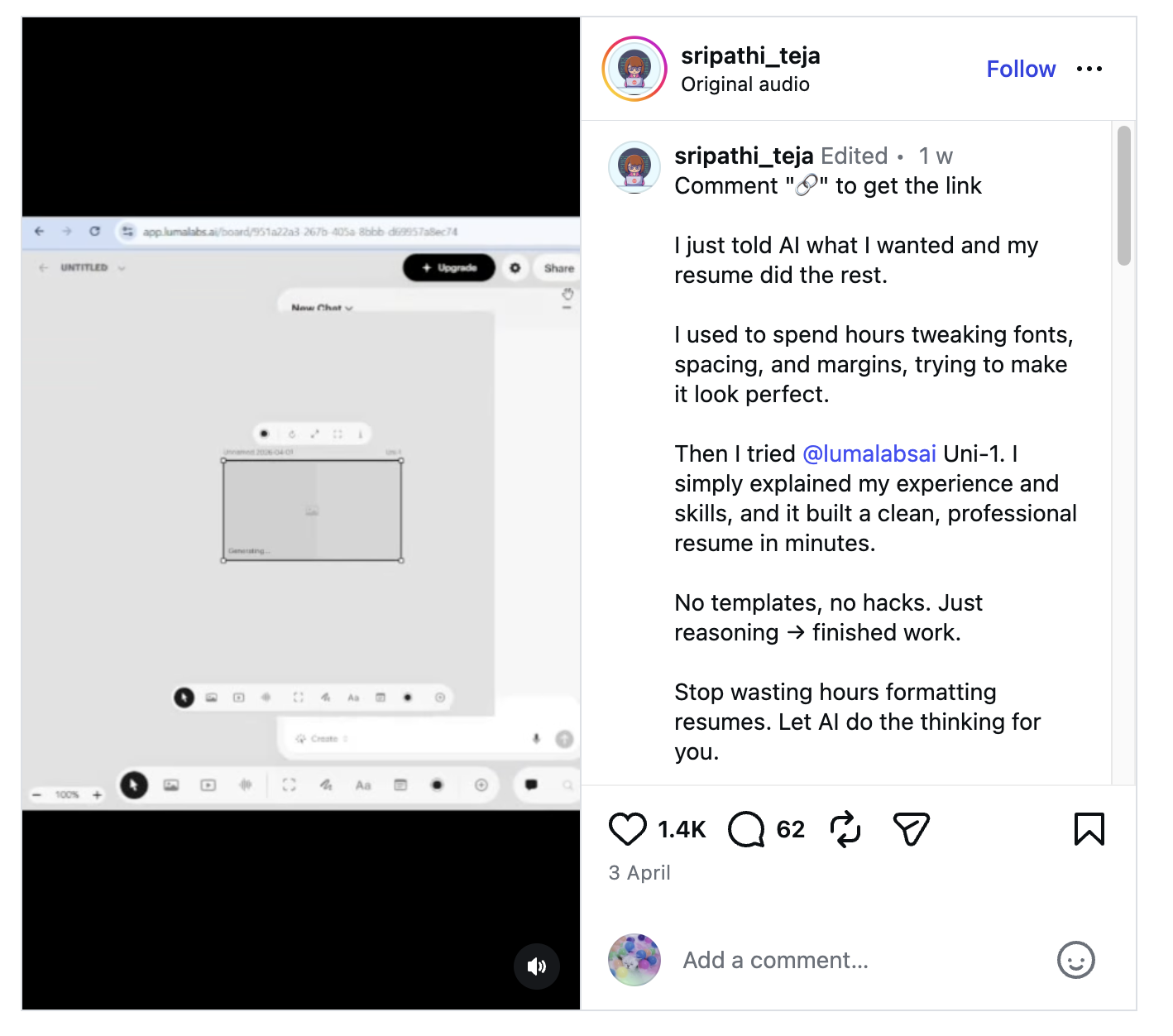This screenshot has height=1036, width=1173.
Task: Click the Original audio label
Action: 744,84
